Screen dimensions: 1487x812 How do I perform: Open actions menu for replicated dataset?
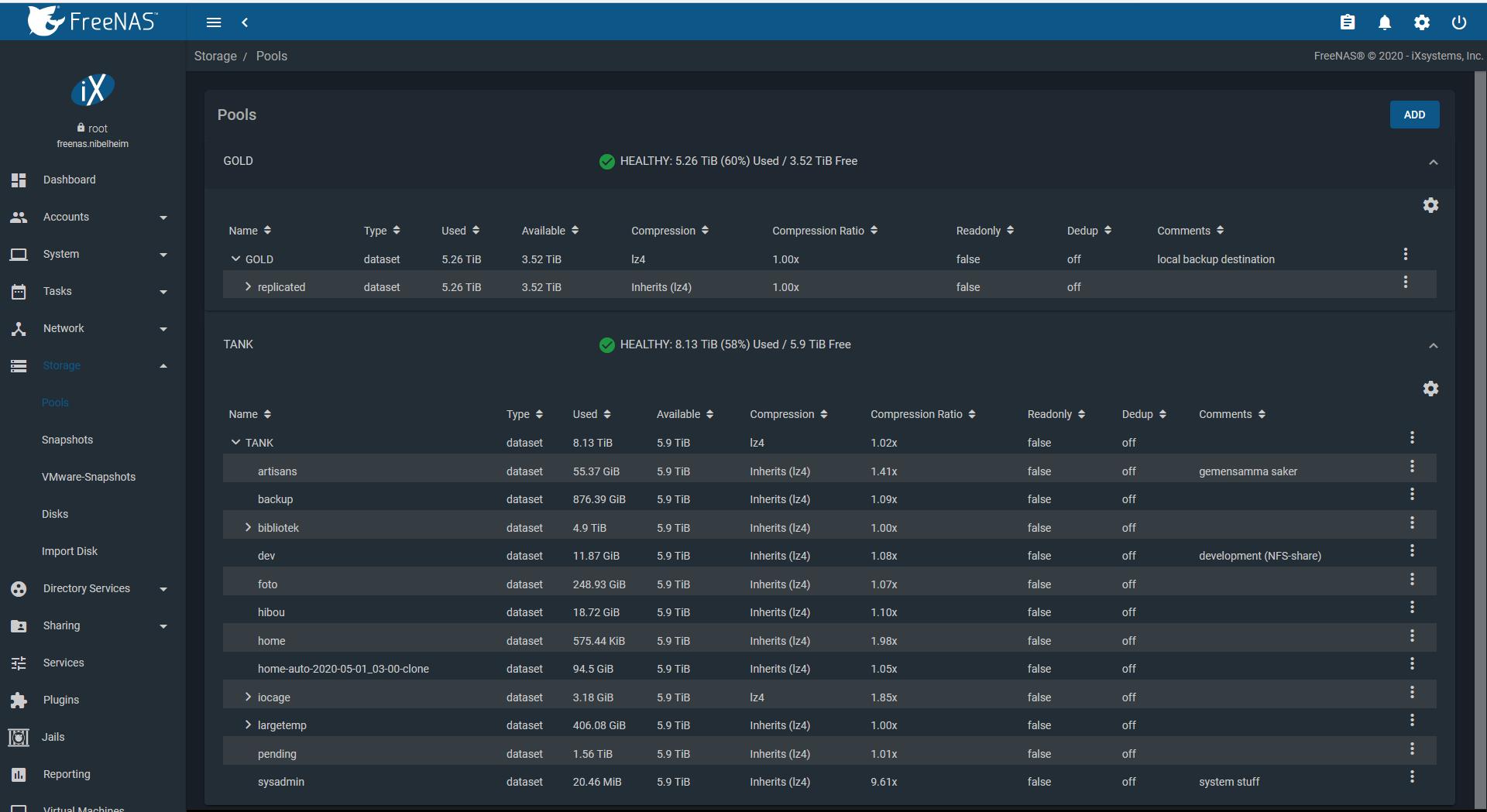click(x=1406, y=282)
